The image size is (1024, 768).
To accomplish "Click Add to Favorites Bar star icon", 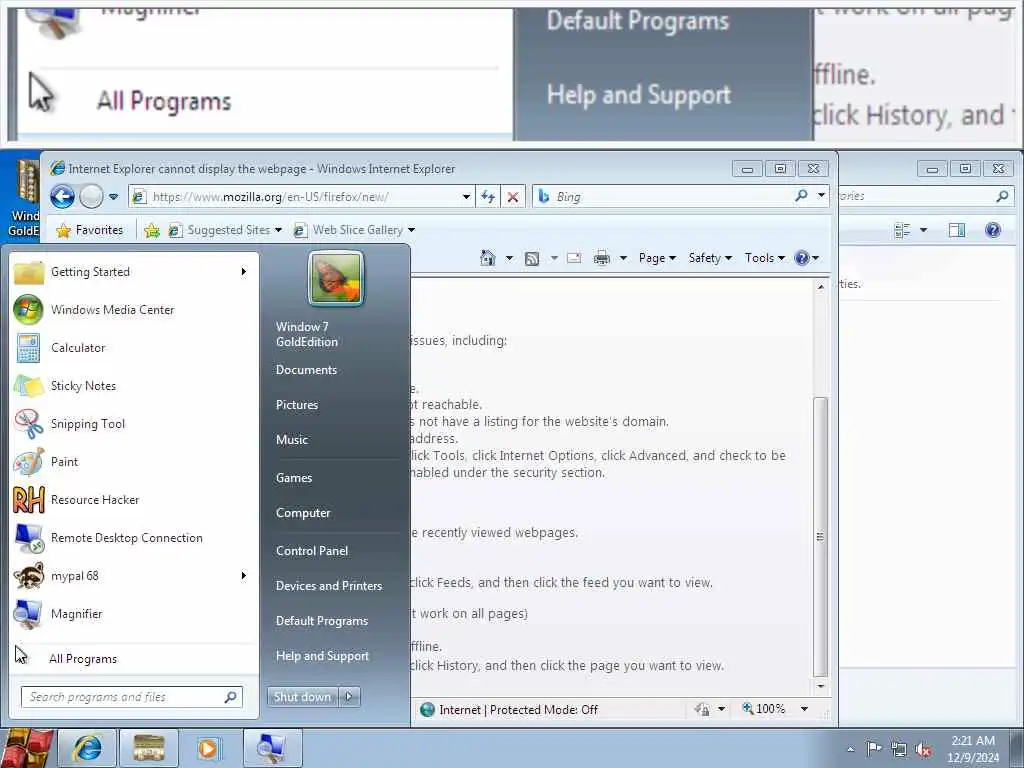I will pyautogui.click(x=152, y=230).
